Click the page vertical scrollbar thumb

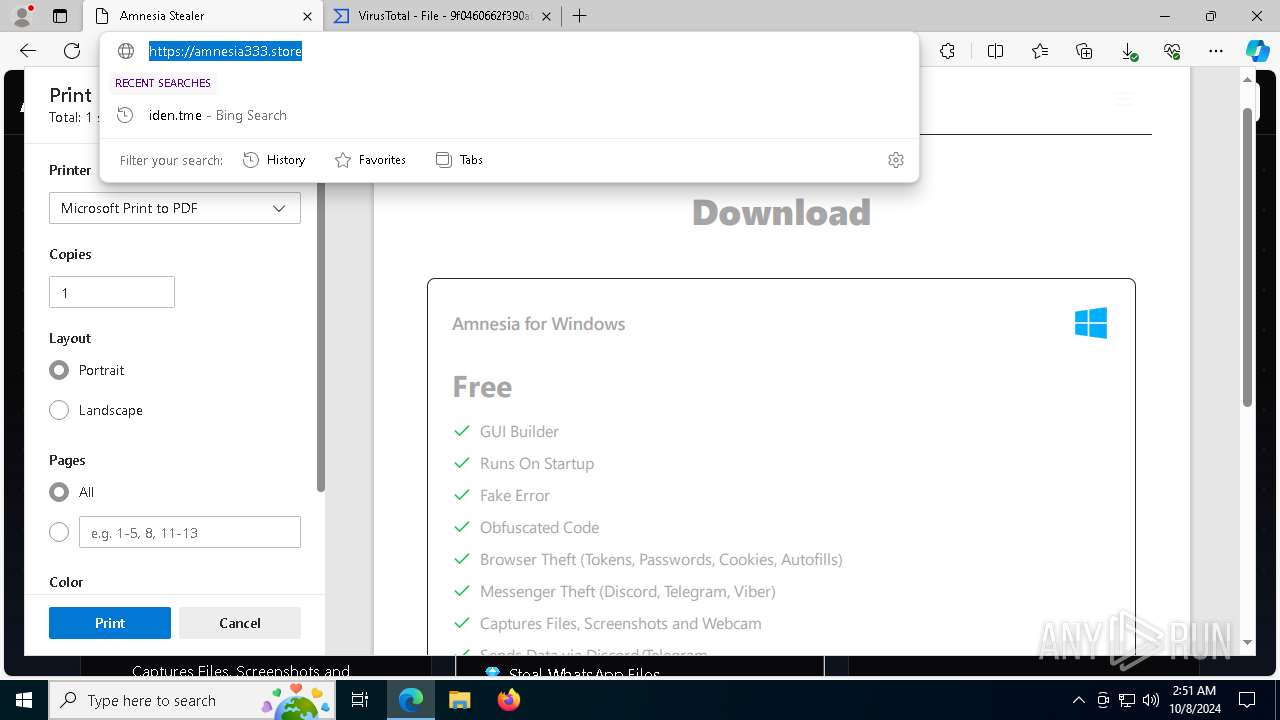pyautogui.click(x=1247, y=255)
